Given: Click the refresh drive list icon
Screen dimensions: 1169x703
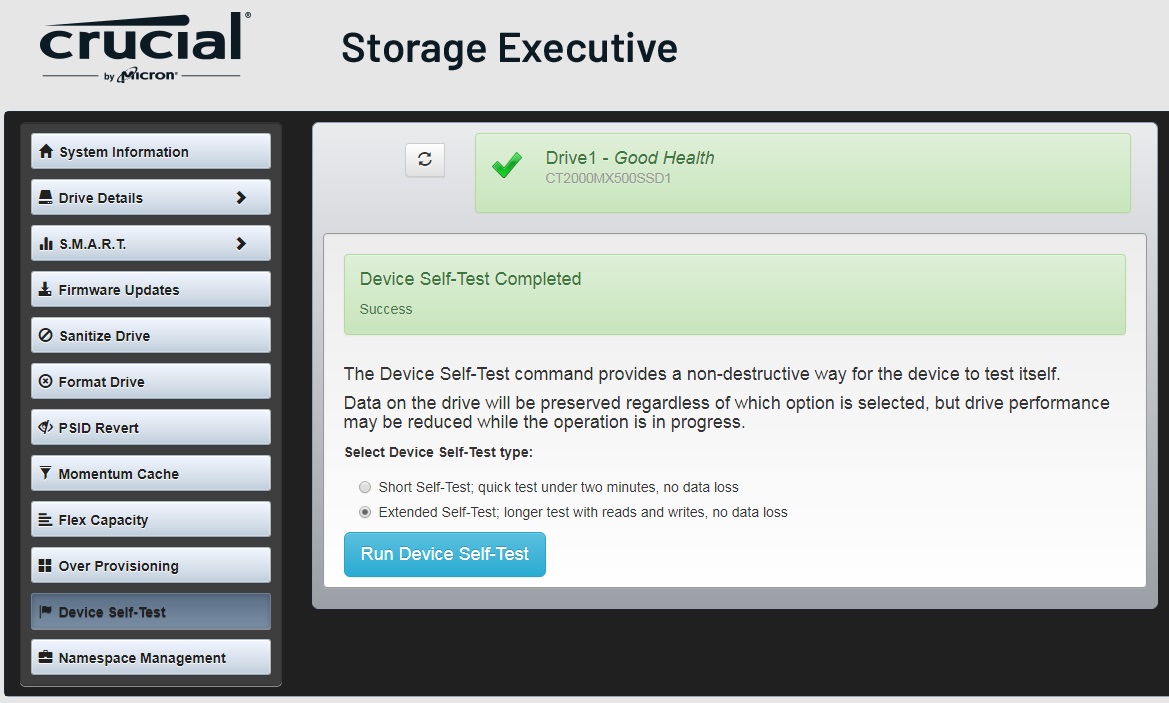Looking at the screenshot, I should pyautogui.click(x=425, y=160).
